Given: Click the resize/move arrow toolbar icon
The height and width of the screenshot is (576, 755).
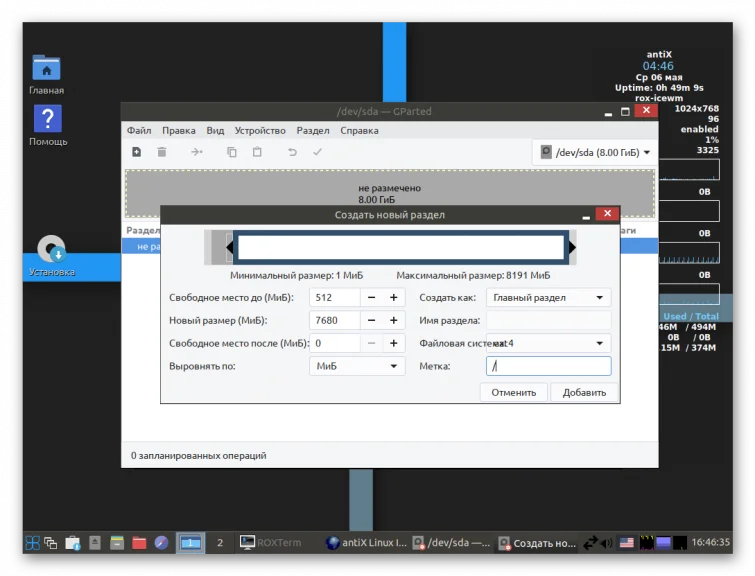Looking at the screenshot, I should click(x=196, y=152).
